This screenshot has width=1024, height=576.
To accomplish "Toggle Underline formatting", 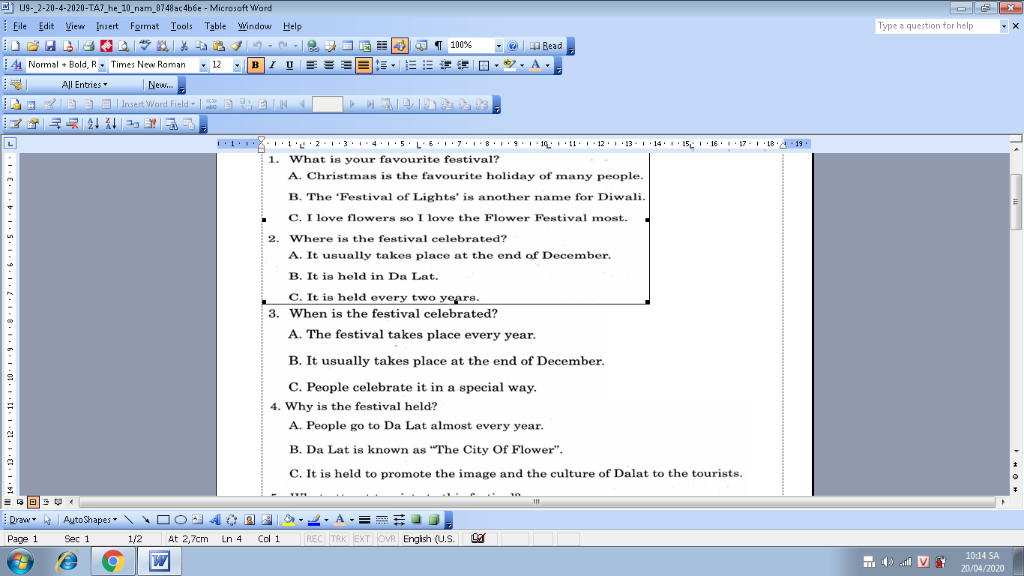I will coord(289,65).
